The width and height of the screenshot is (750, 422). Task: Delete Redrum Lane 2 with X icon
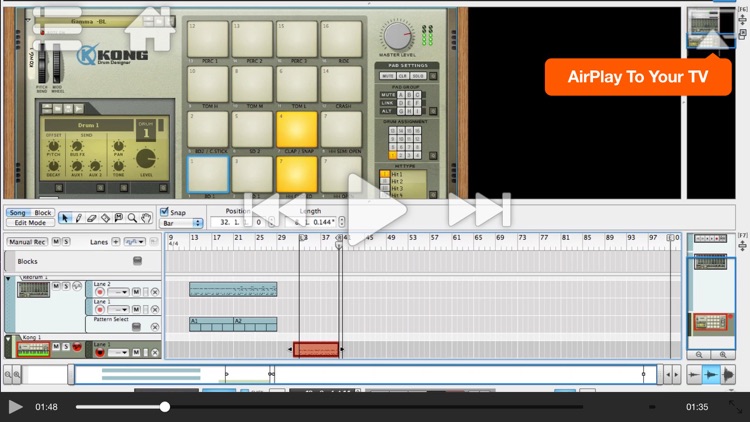pyautogui.click(x=154, y=292)
